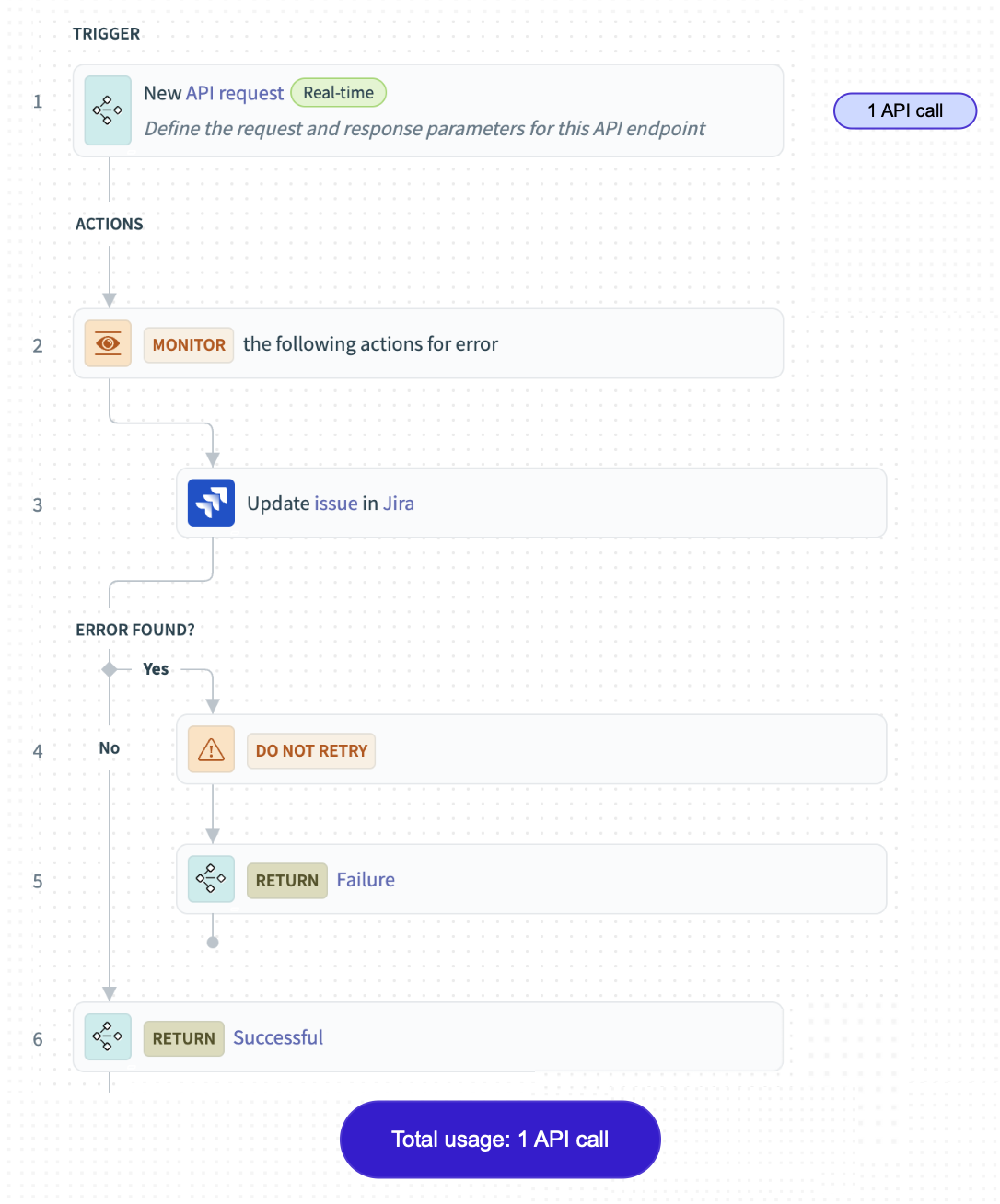This screenshot has height=1204, width=1000.
Task: Select the Return Successful node icon
Action: click(108, 1036)
